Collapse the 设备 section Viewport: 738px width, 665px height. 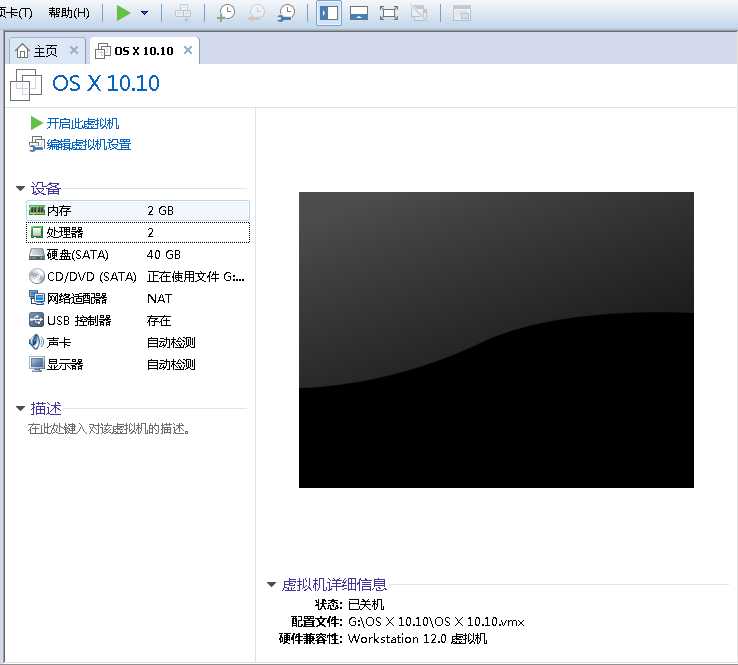point(20,188)
